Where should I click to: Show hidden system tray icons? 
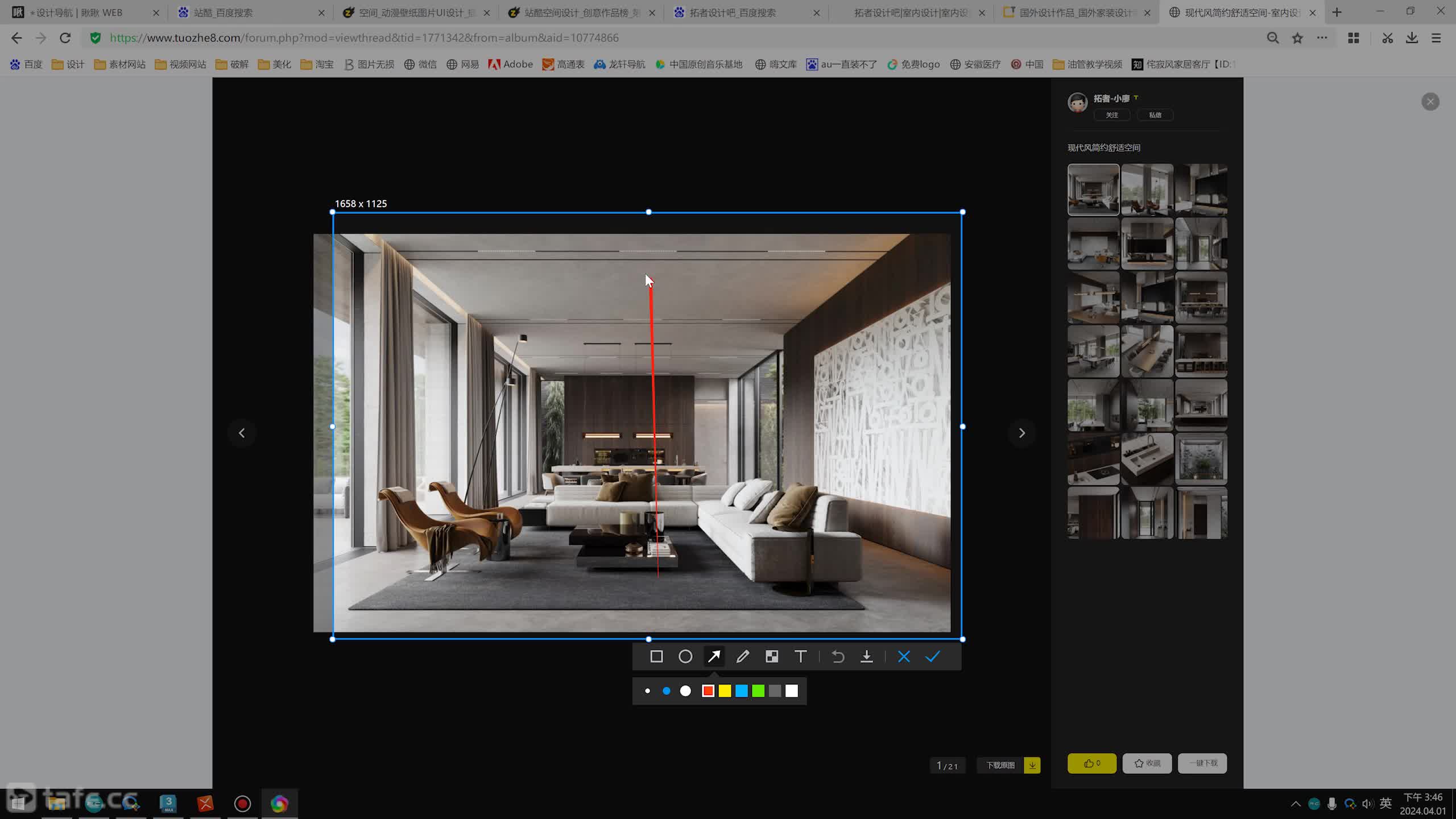click(1295, 804)
